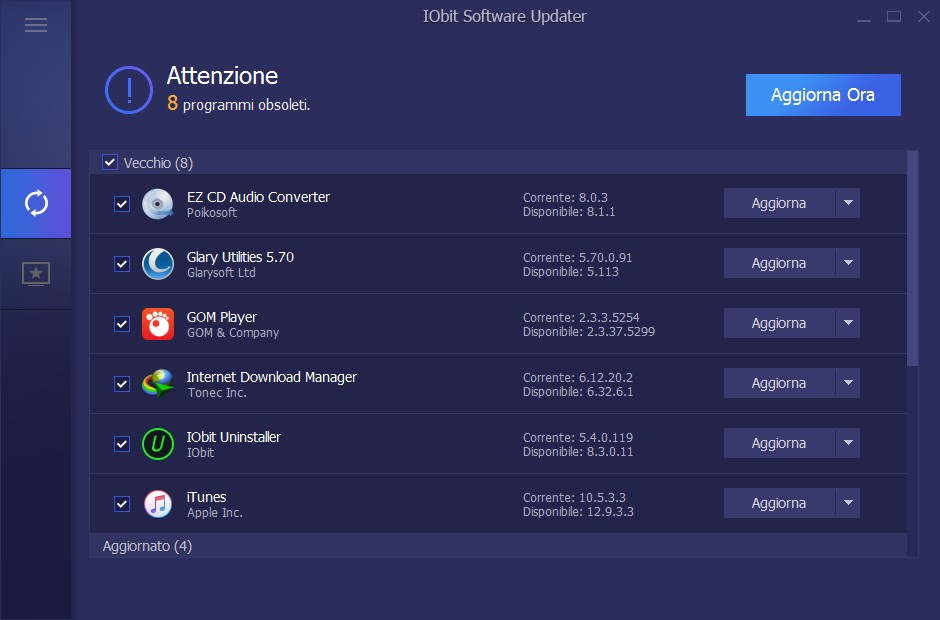This screenshot has width=940, height=620.
Task: Click the IObit Uninstaller green icon
Action: click(x=158, y=444)
